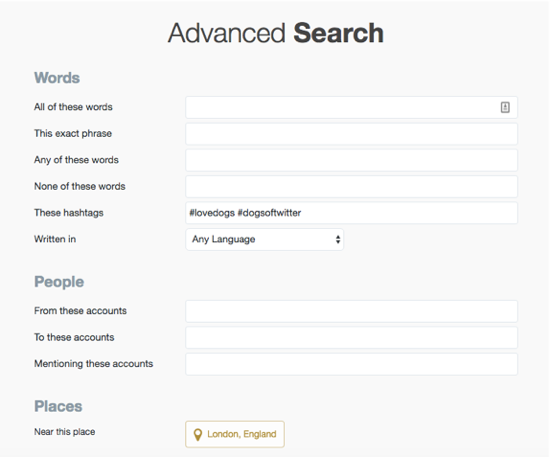Click the contact autofill icon in first field
Screen dimensions: 550x457
[505, 107]
